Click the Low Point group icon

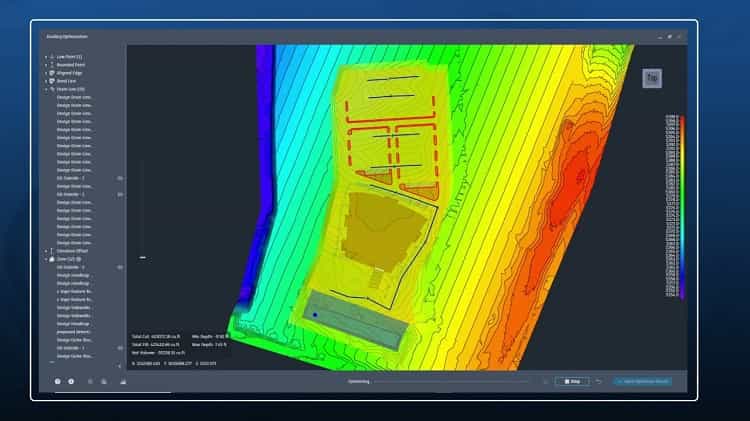point(52,57)
